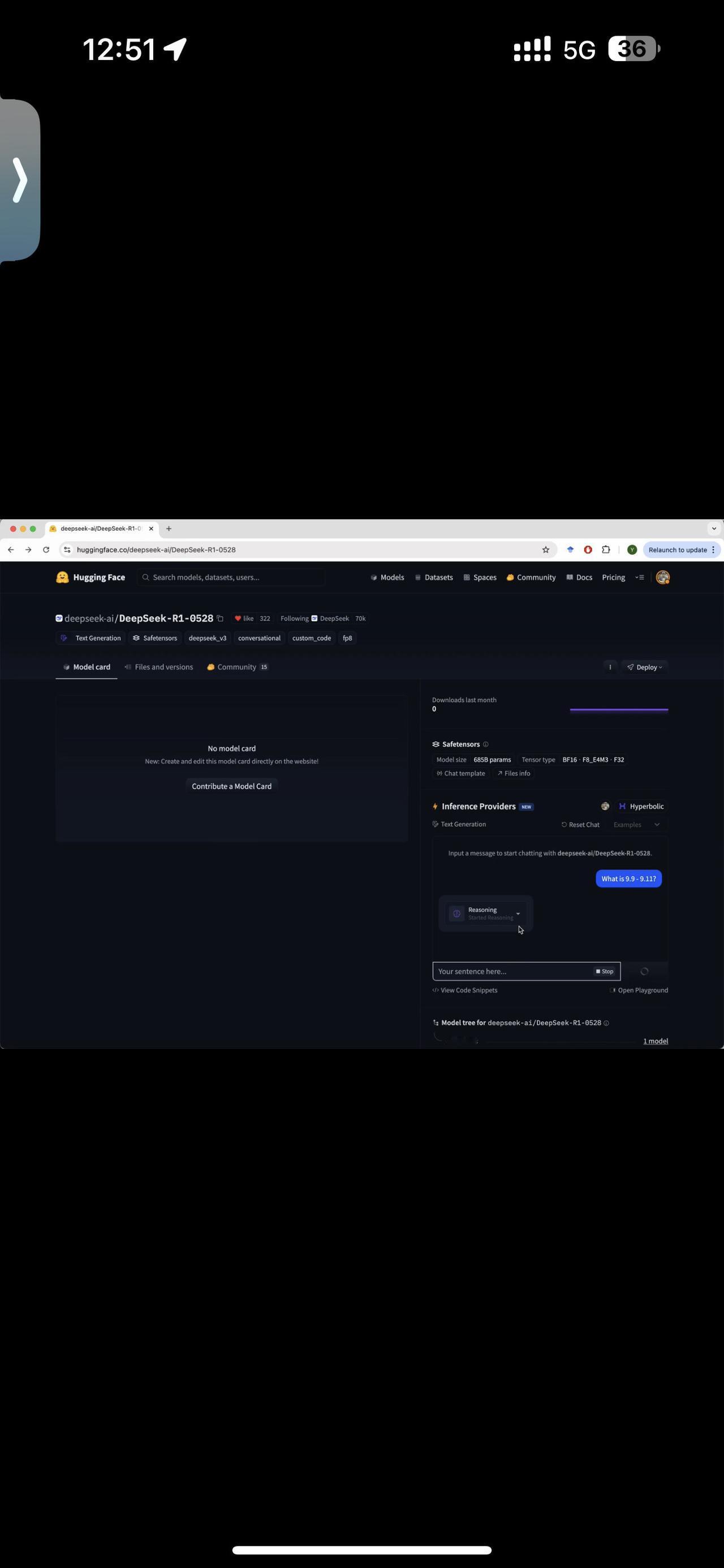The width and height of the screenshot is (724, 1568).
Task: Open Chat template
Action: 461,774
